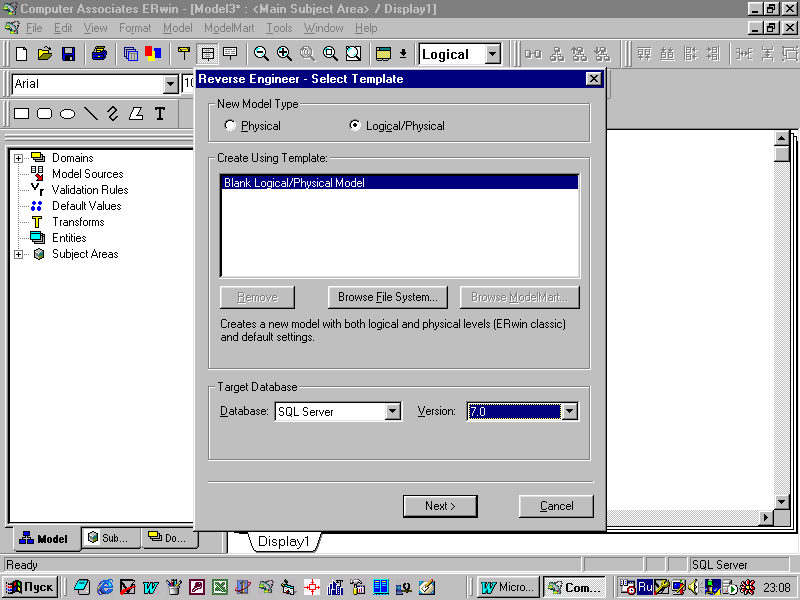Open the Domains node in the model tree

coord(72,158)
